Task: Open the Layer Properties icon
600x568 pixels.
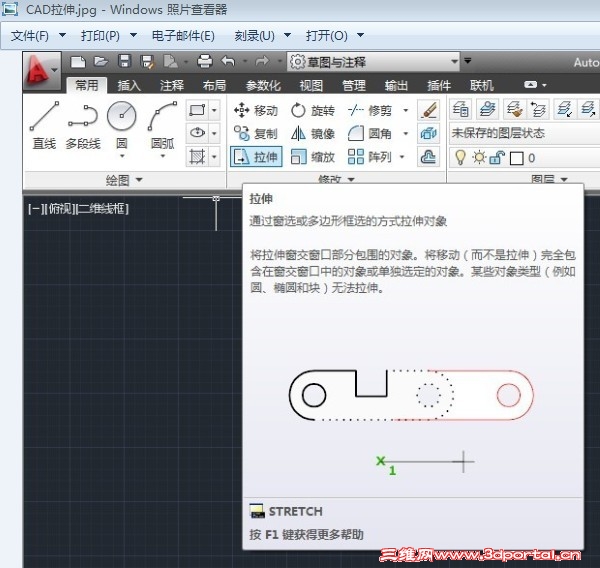Action: coord(460,109)
